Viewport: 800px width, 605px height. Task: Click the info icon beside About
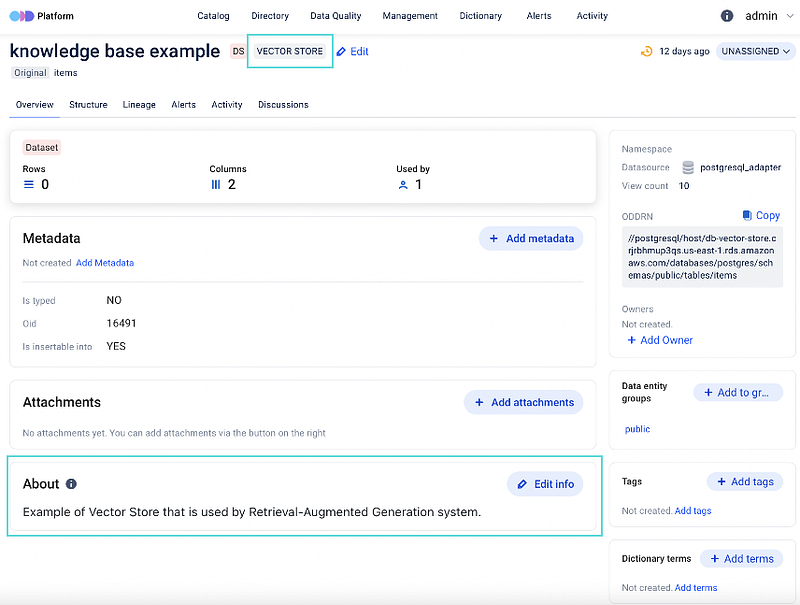point(71,484)
